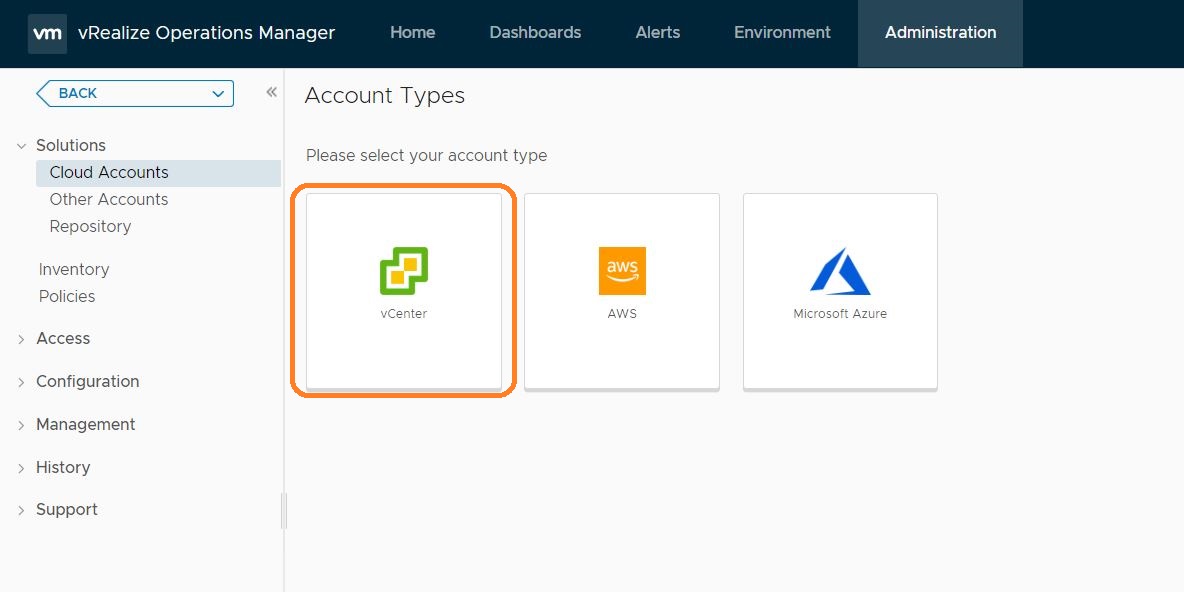Click the VMware logo in the top bar
The image size is (1184, 592).
coord(46,33)
